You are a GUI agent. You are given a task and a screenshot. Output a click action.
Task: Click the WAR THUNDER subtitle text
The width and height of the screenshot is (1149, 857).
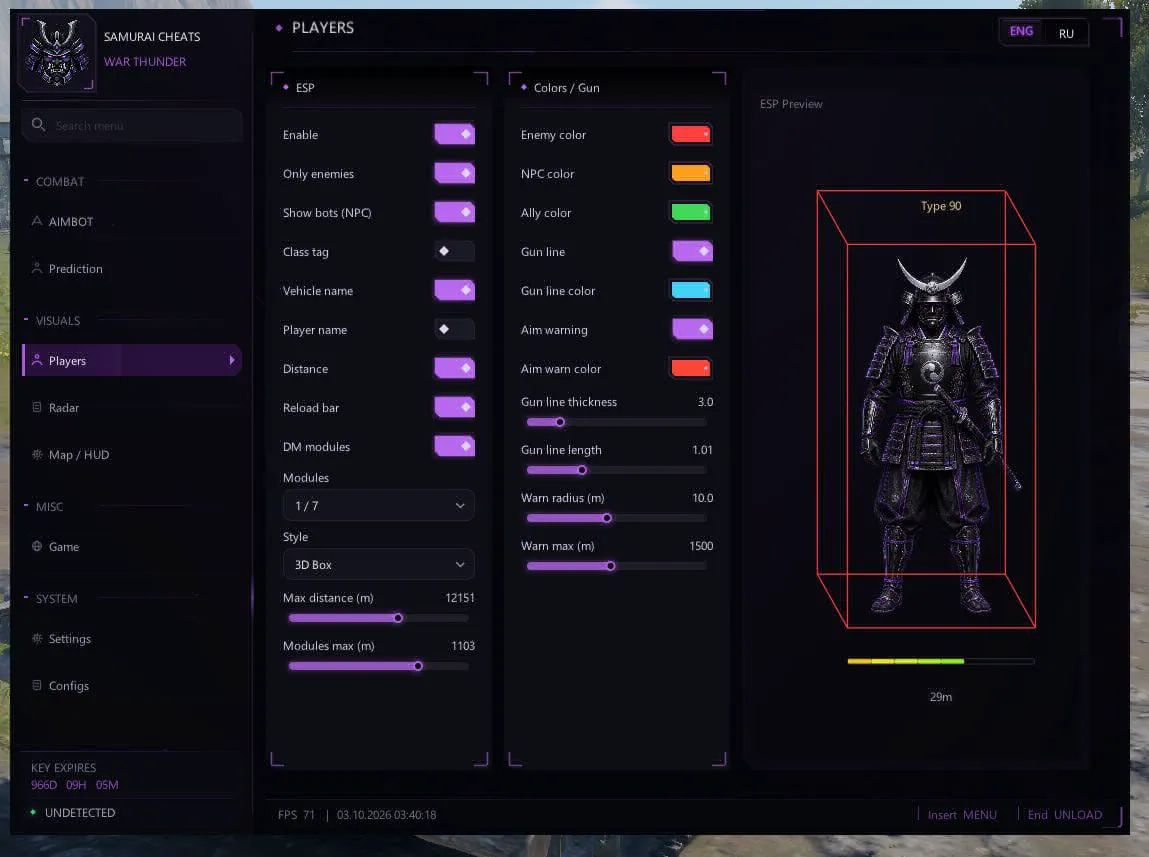click(x=145, y=62)
